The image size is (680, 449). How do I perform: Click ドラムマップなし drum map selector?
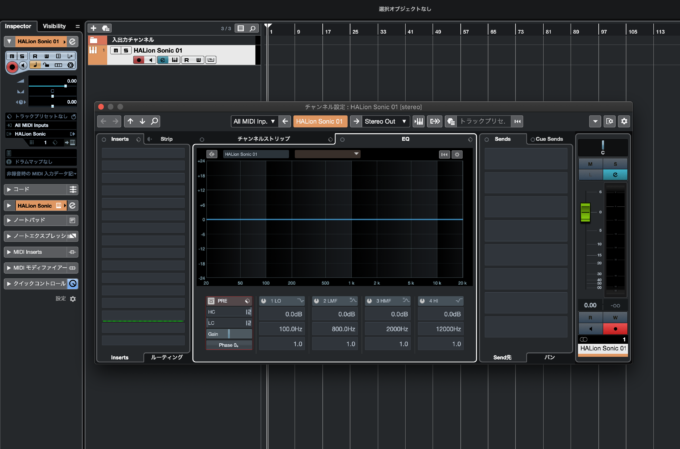pos(41,162)
